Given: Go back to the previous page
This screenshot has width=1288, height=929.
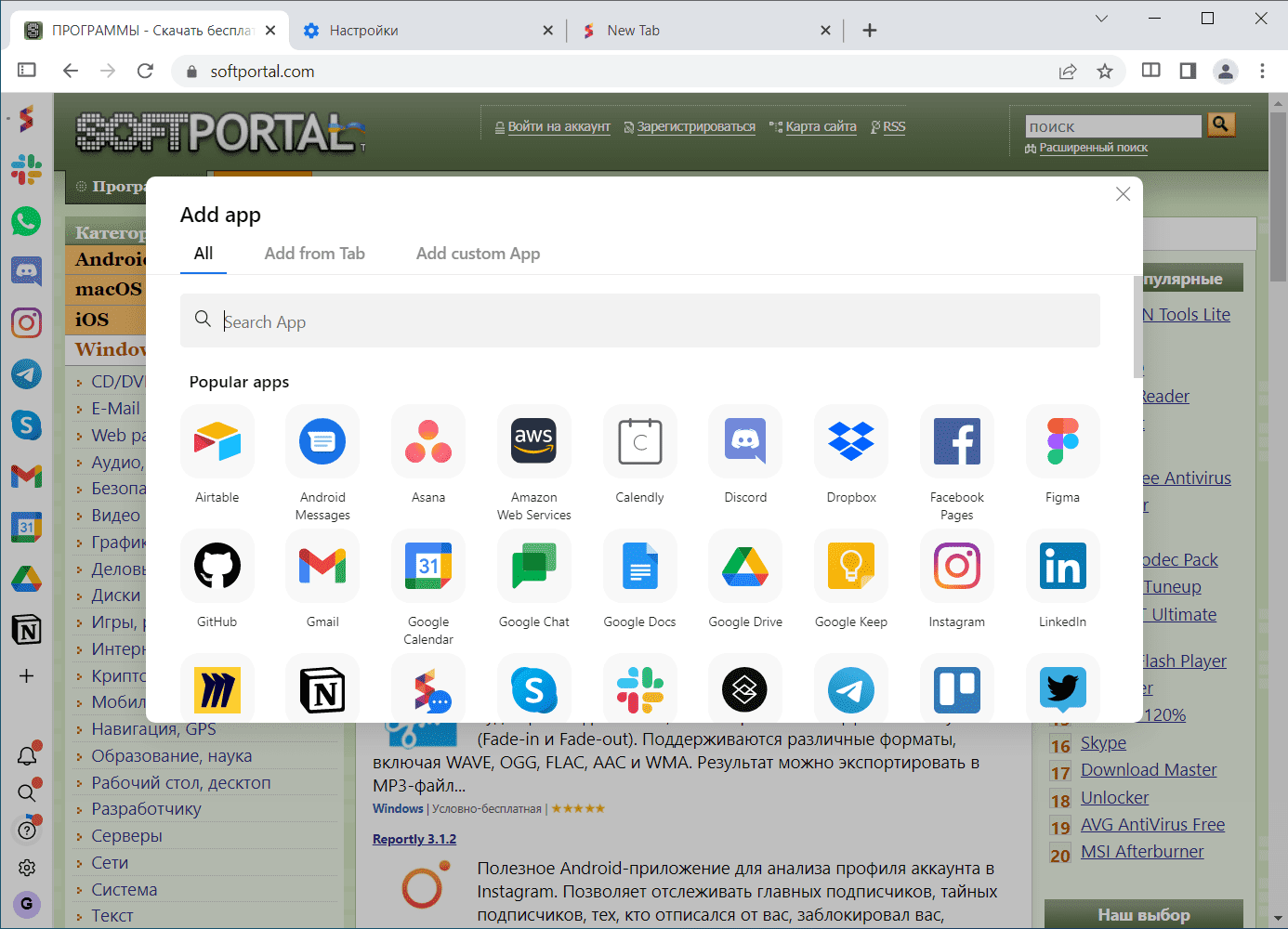Looking at the screenshot, I should (x=71, y=71).
